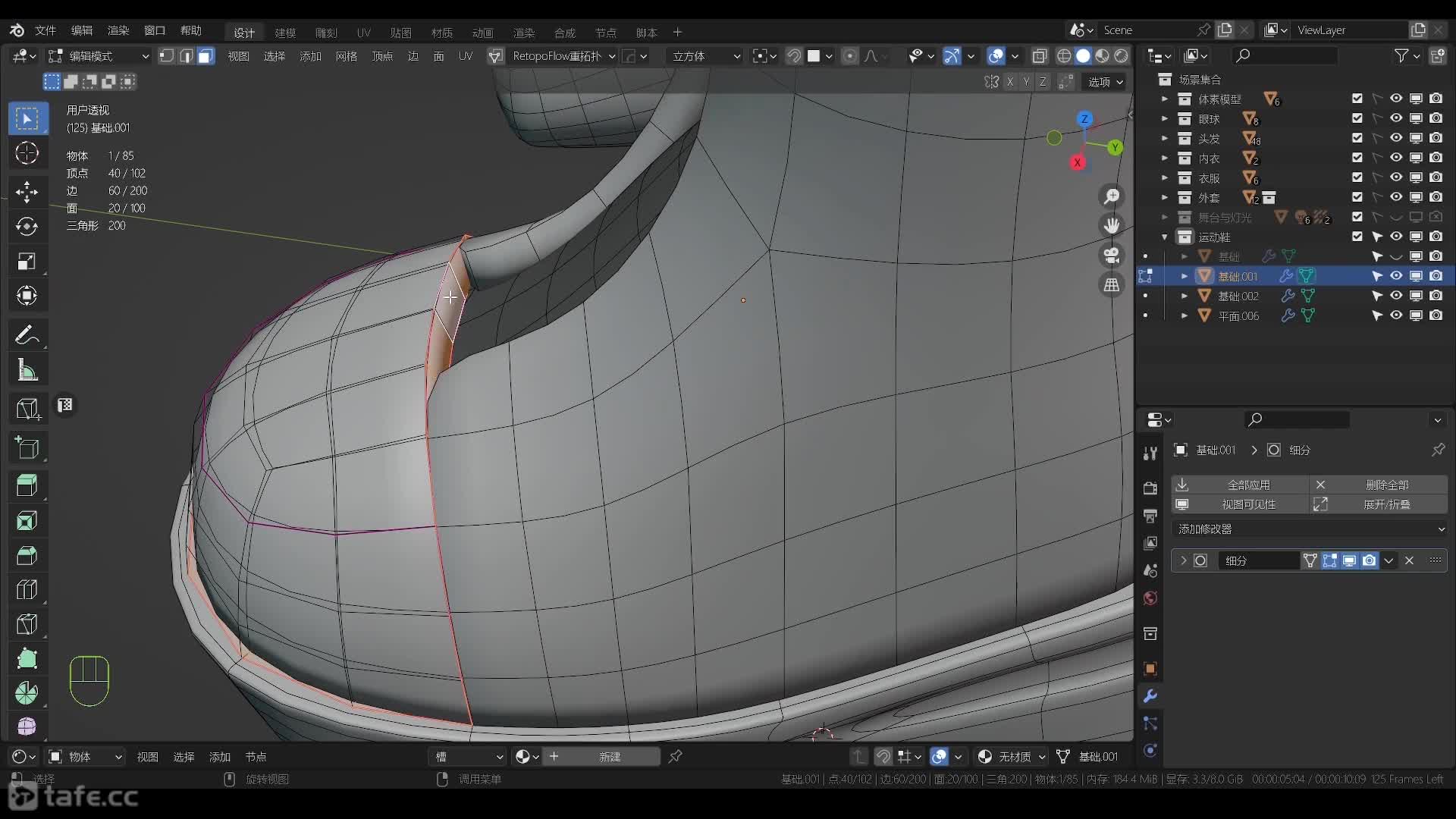Viewport: 1456px width, 819px height.
Task: Choose the Scale tool
Action: point(27,261)
